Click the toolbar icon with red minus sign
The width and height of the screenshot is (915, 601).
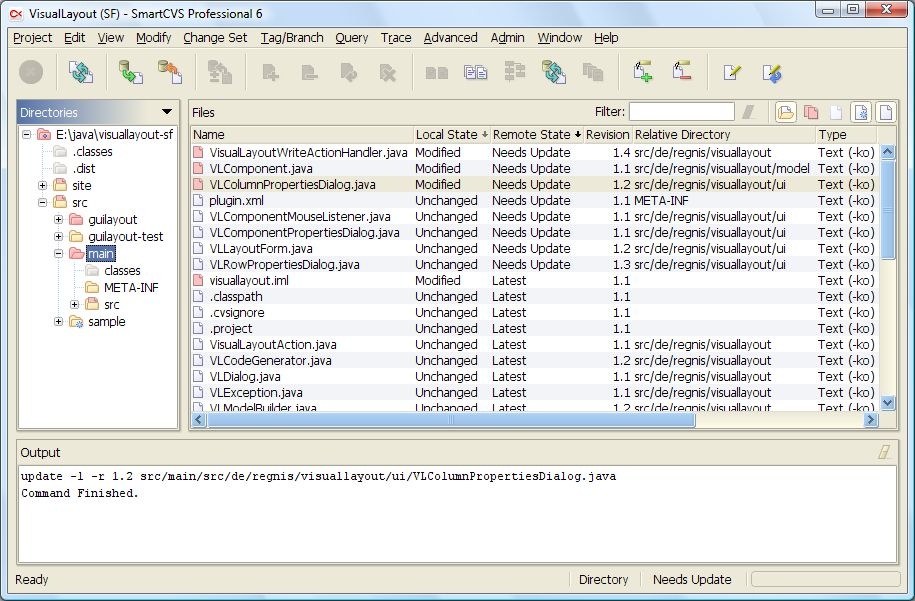coord(682,72)
